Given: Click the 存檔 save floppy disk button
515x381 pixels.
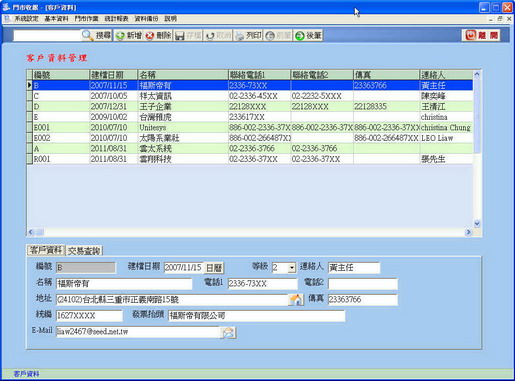Looking at the screenshot, I should (x=188, y=35).
